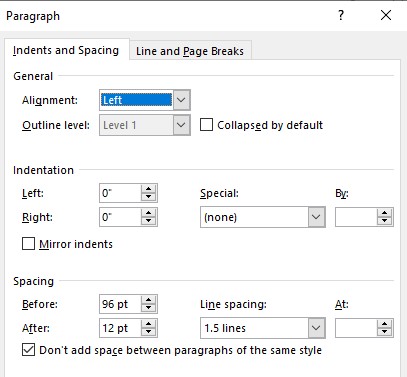
Task: Decrease the Before spacing value
Action: pos(149,308)
